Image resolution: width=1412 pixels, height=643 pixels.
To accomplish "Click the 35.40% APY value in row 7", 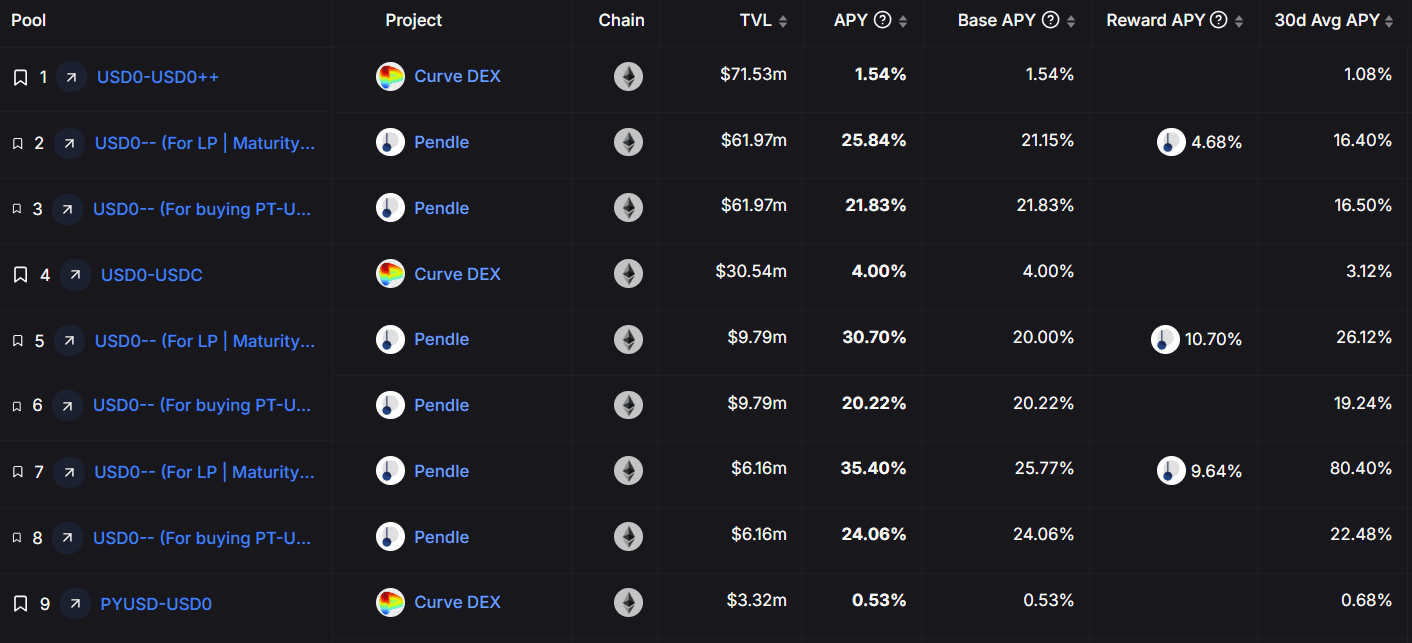I will pyautogui.click(x=873, y=468).
